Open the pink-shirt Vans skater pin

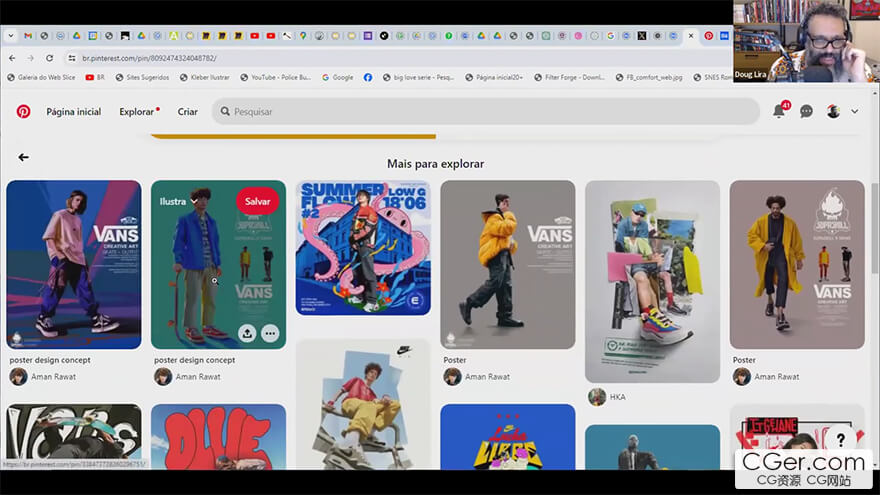(x=74, y=264)
